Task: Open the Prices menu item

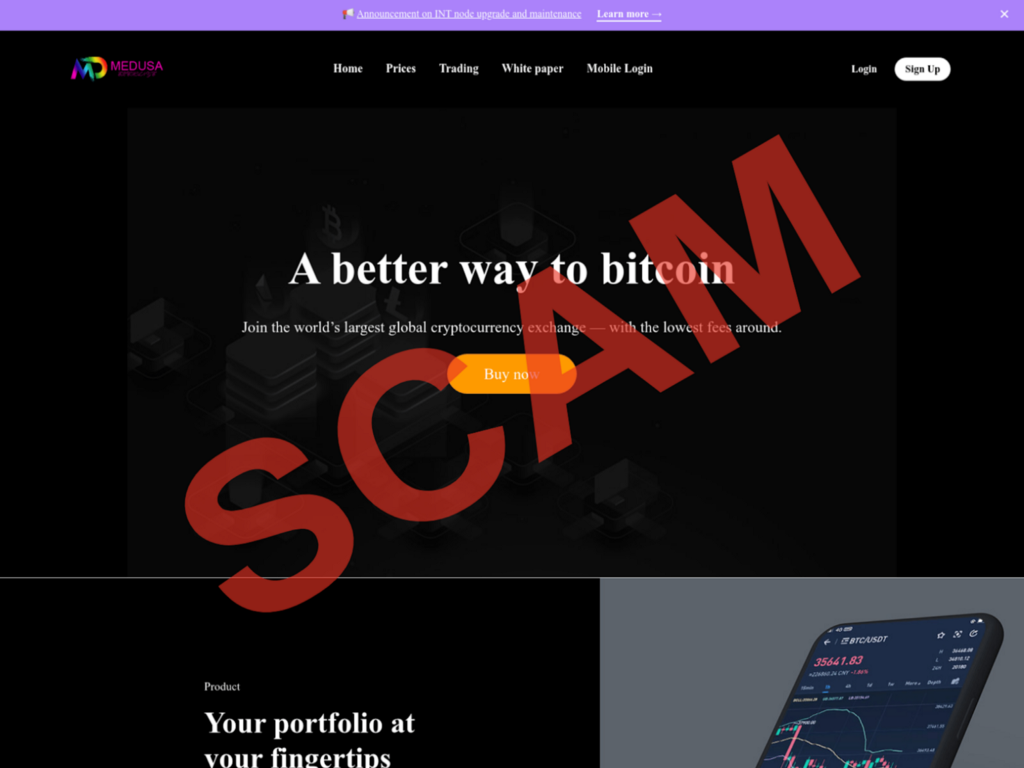Action: tap(400, 69)
